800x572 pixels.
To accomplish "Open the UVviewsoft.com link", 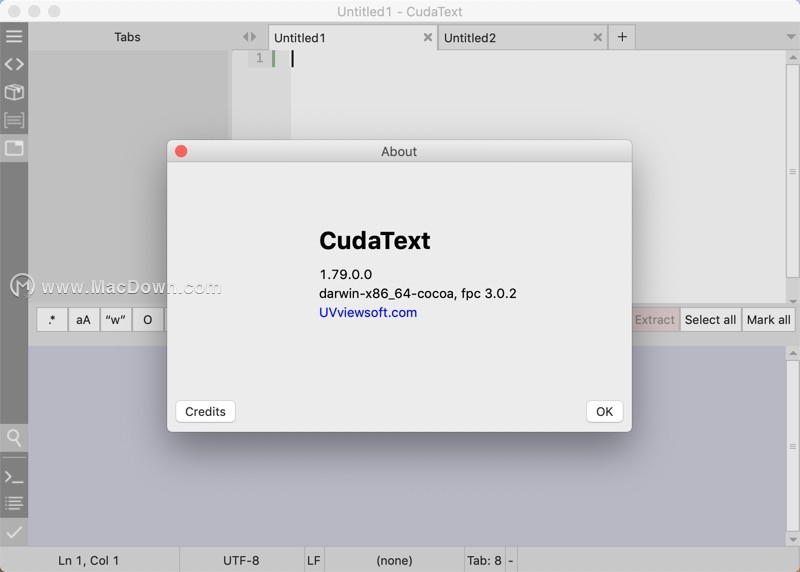I will (368, 312).
